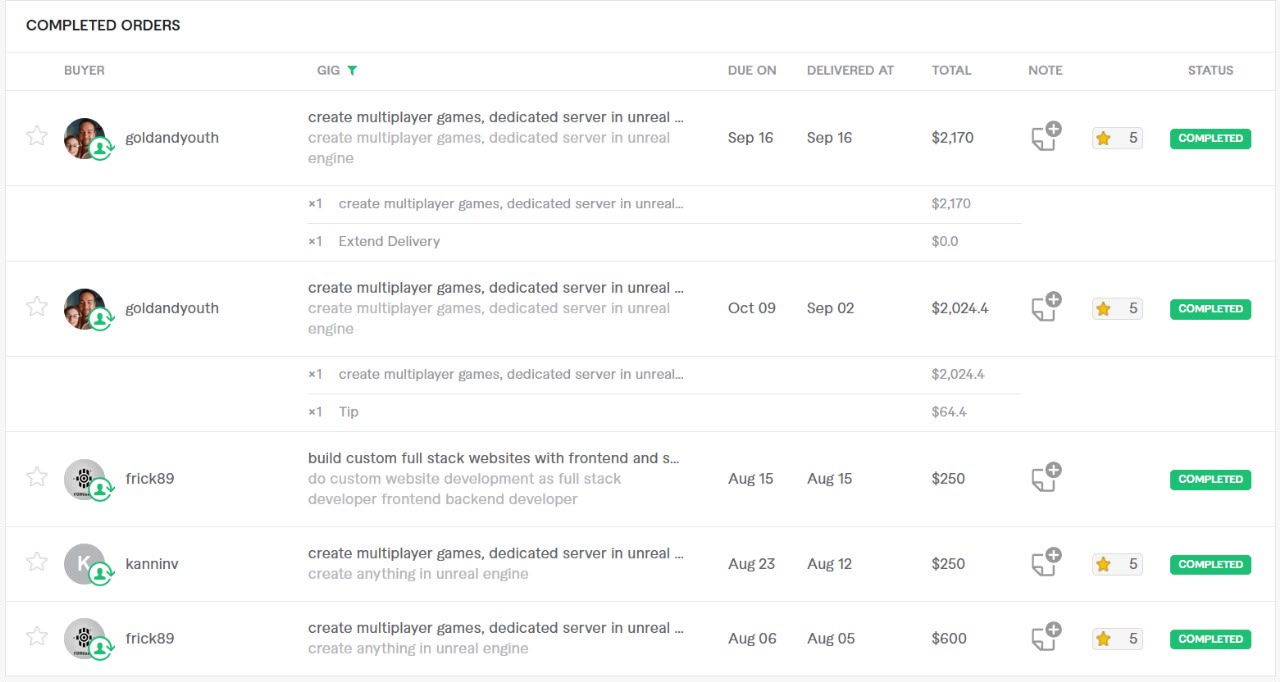Mark frick89 $250 order as starred
Image resolution: width=1280 pixels, height=682 pixels.
point(37,477)
